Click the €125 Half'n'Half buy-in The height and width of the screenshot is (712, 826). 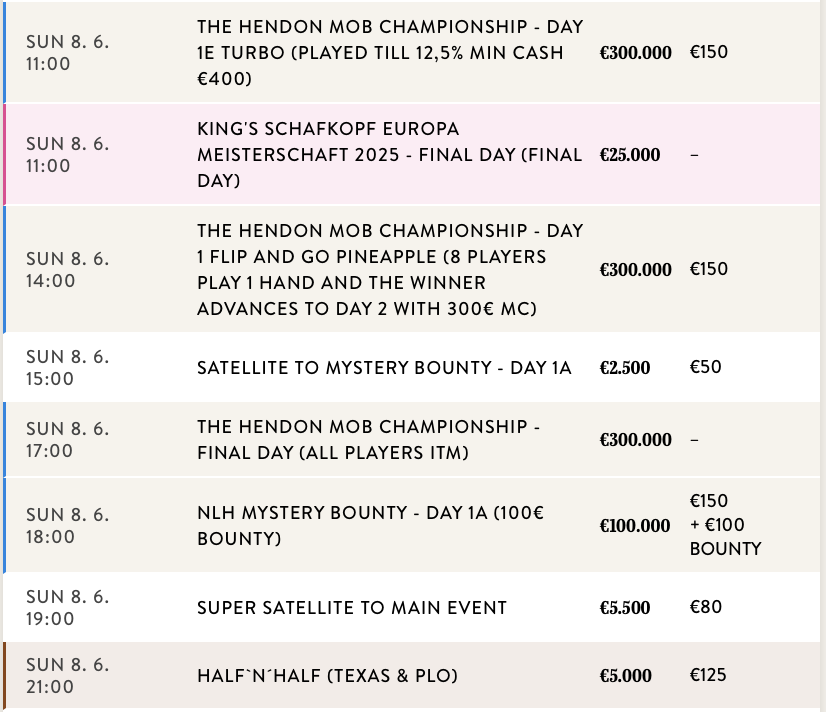(708, 675)
